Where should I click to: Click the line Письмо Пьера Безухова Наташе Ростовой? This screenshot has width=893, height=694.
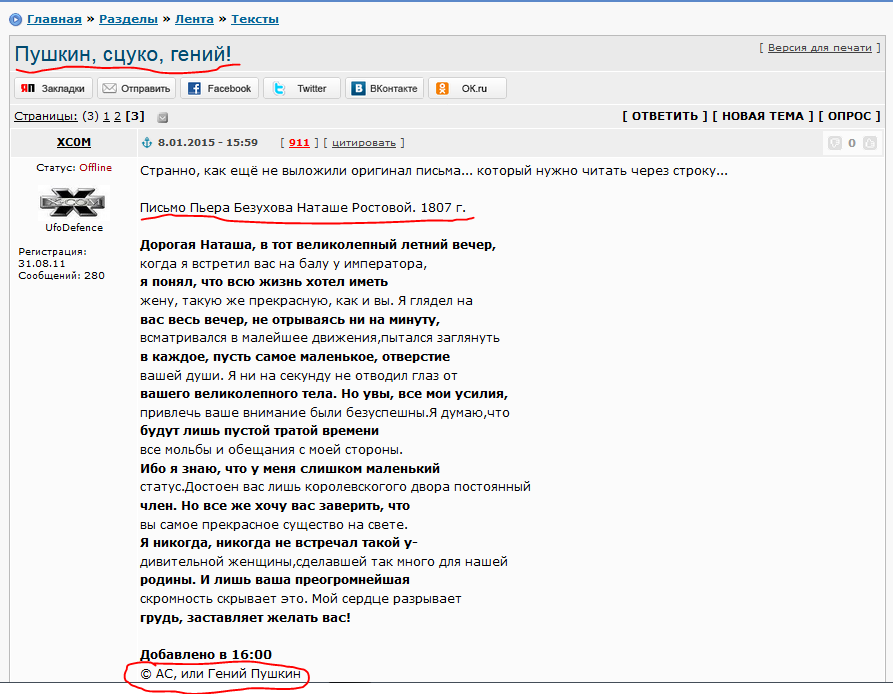pos(303,207)
